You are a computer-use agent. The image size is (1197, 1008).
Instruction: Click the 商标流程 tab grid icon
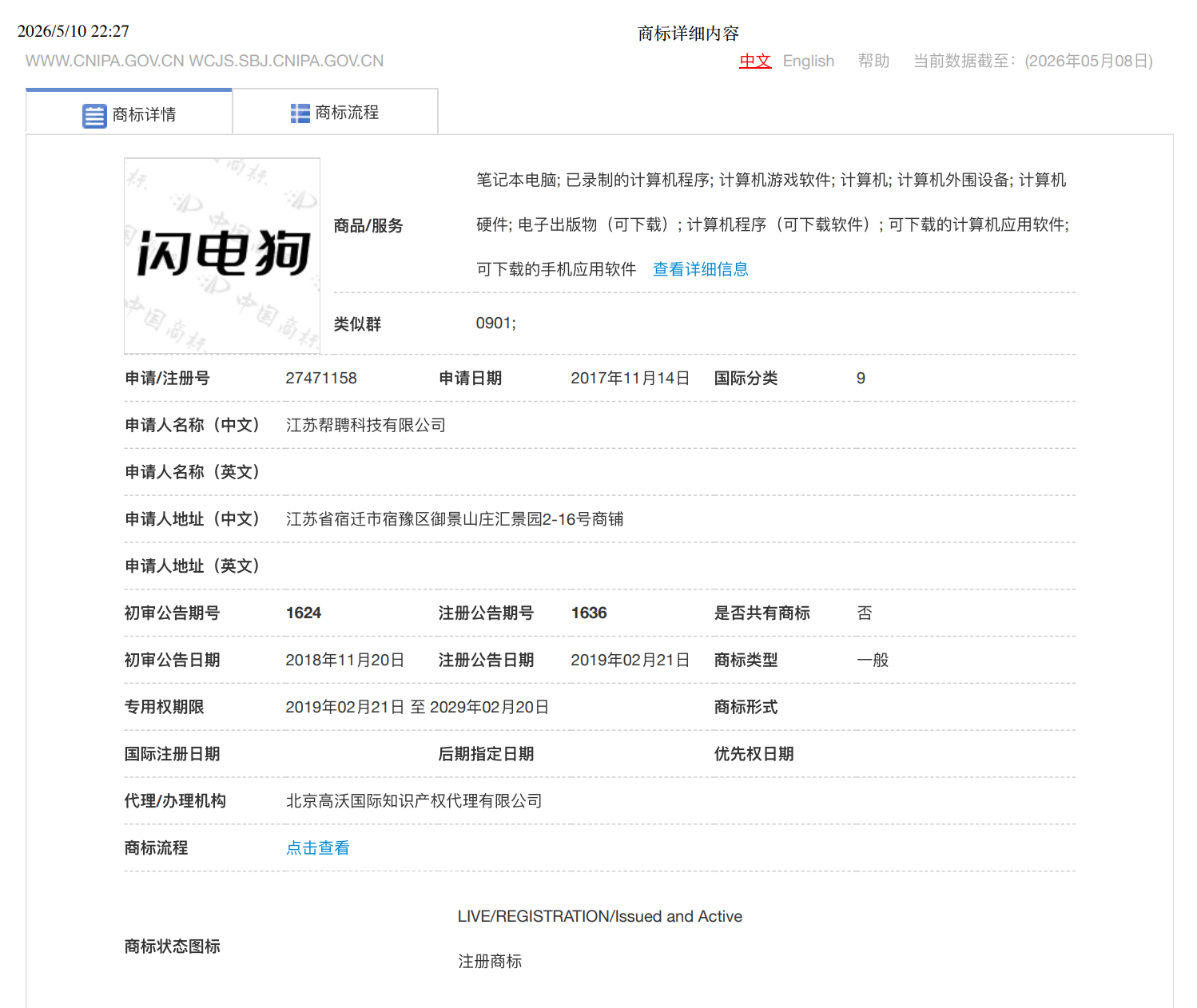[x=300, y=113]
